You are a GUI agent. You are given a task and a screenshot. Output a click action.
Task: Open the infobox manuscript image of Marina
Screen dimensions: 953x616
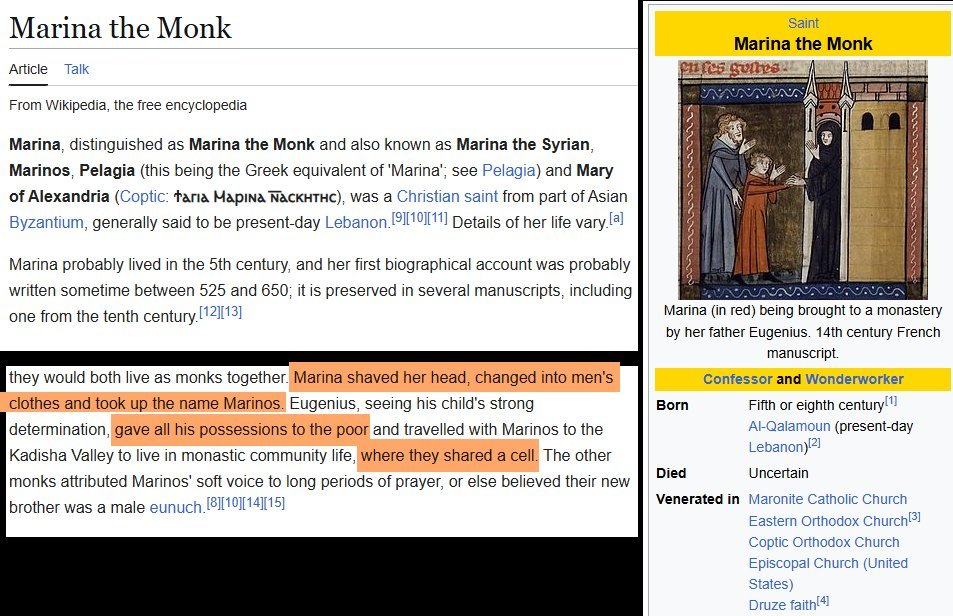[x=803, y=179]
